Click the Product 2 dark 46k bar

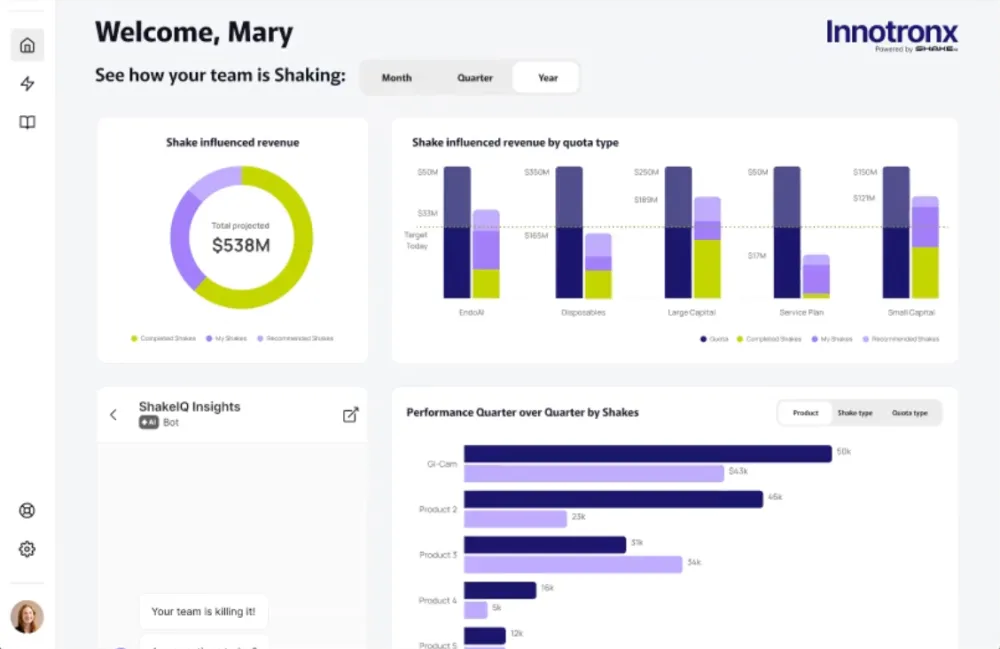point(614,499)
